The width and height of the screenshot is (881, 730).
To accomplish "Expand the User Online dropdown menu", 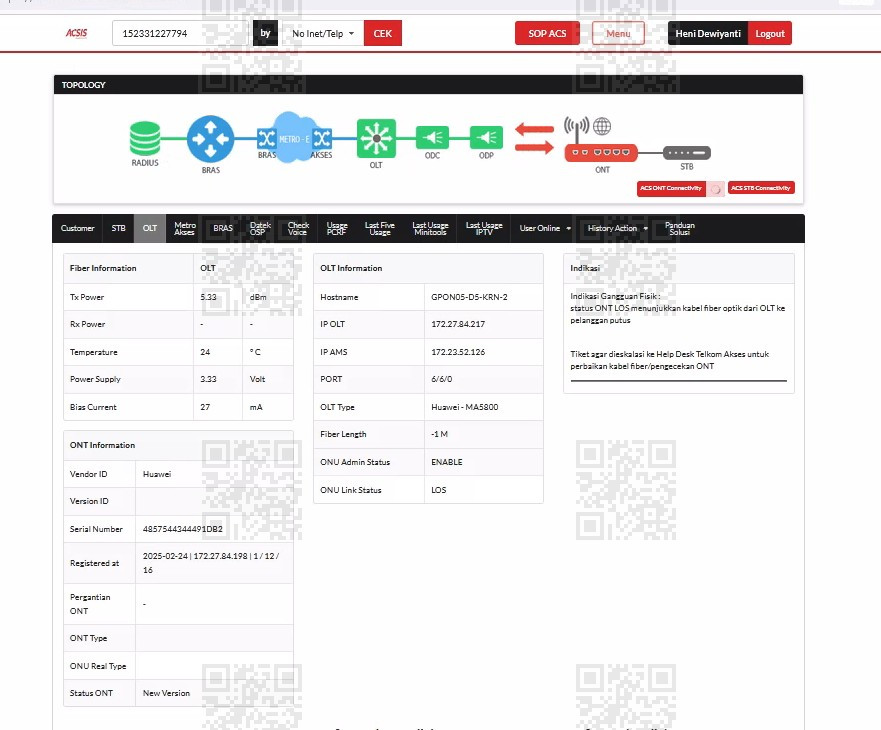I will 545,228.
